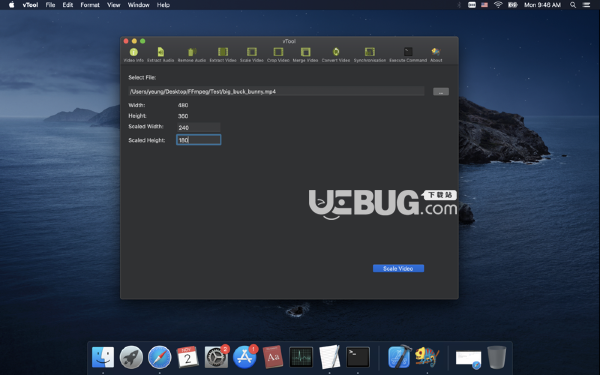Open the Edit menu
This screenshot has height=375, width=600.
point(68,5)
